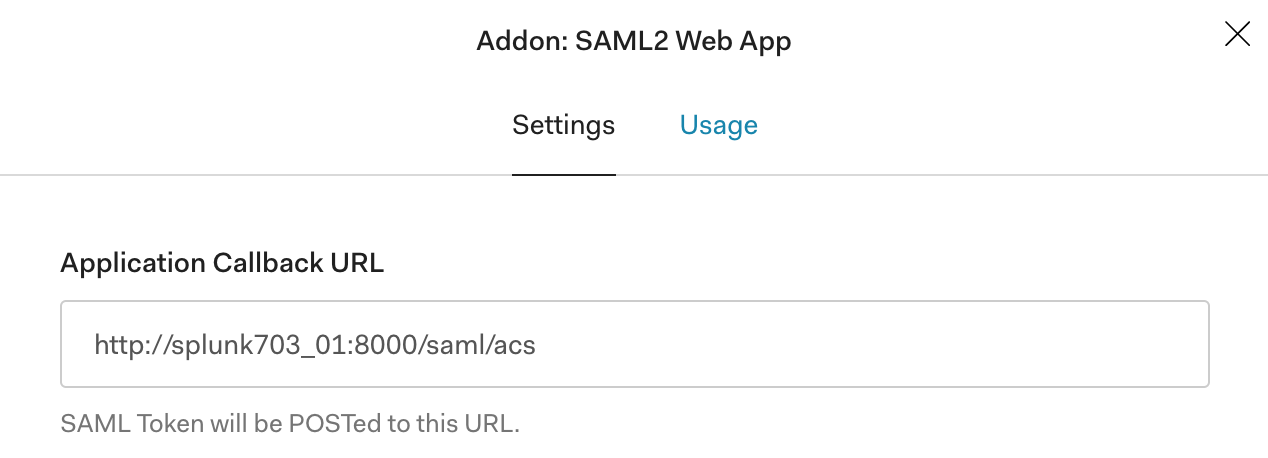Select the Settings tab
Viewport: 1268px width, 458px height.
coord(563,126)
